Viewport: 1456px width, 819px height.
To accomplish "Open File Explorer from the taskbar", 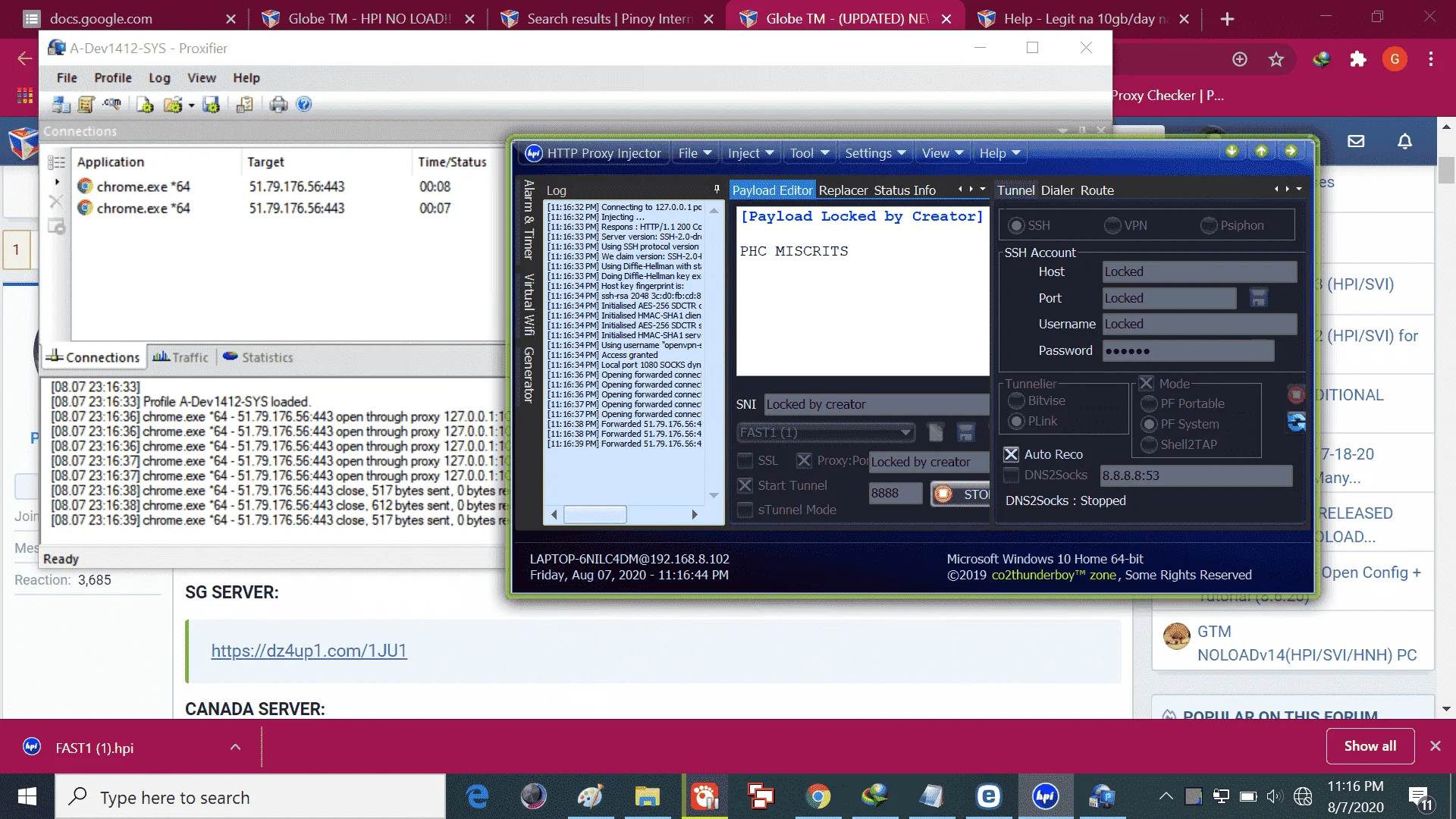I will pos(647,796).
